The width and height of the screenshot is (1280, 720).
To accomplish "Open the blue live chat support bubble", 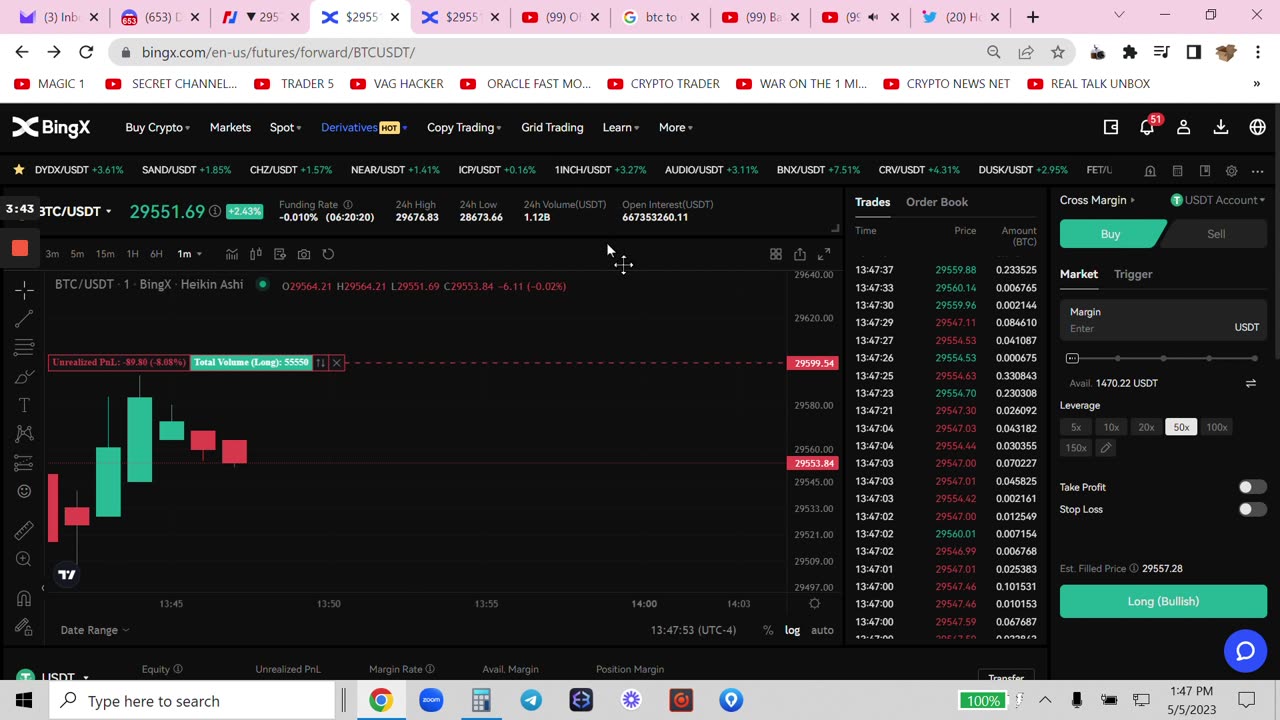I will 1245,652.
